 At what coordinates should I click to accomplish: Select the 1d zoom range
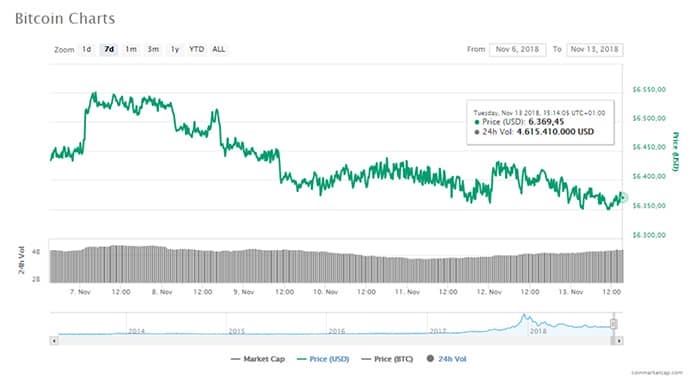coord(87,49)
